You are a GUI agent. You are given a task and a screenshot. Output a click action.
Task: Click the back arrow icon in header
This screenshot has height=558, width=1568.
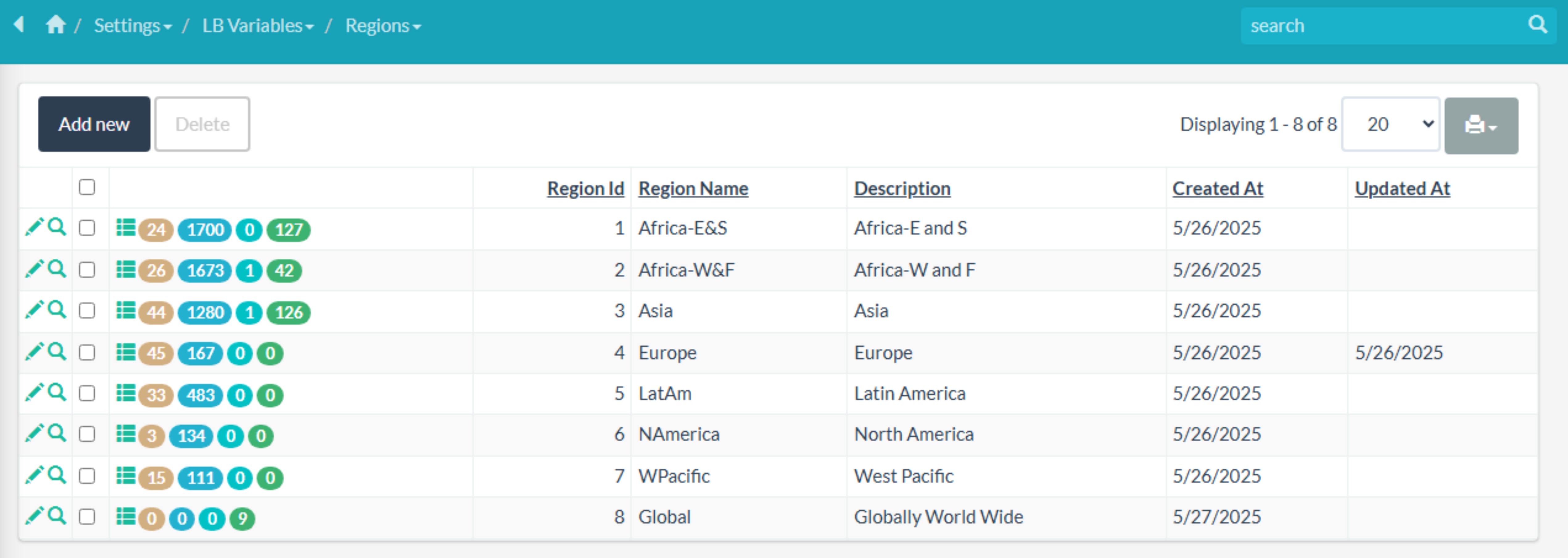click(x=19, y=24)
